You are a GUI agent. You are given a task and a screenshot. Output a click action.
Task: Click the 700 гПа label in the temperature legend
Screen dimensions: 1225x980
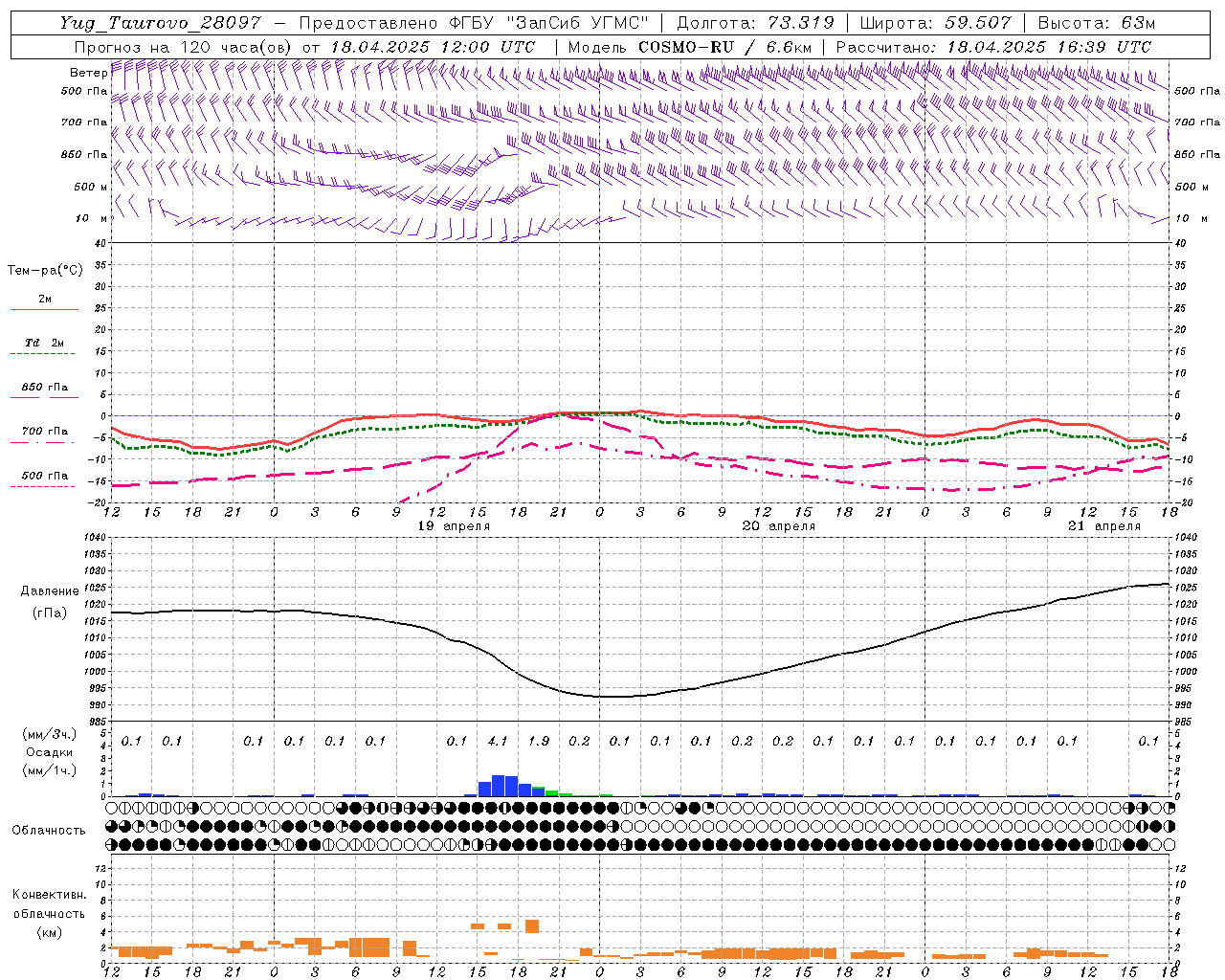click(45, 432)
